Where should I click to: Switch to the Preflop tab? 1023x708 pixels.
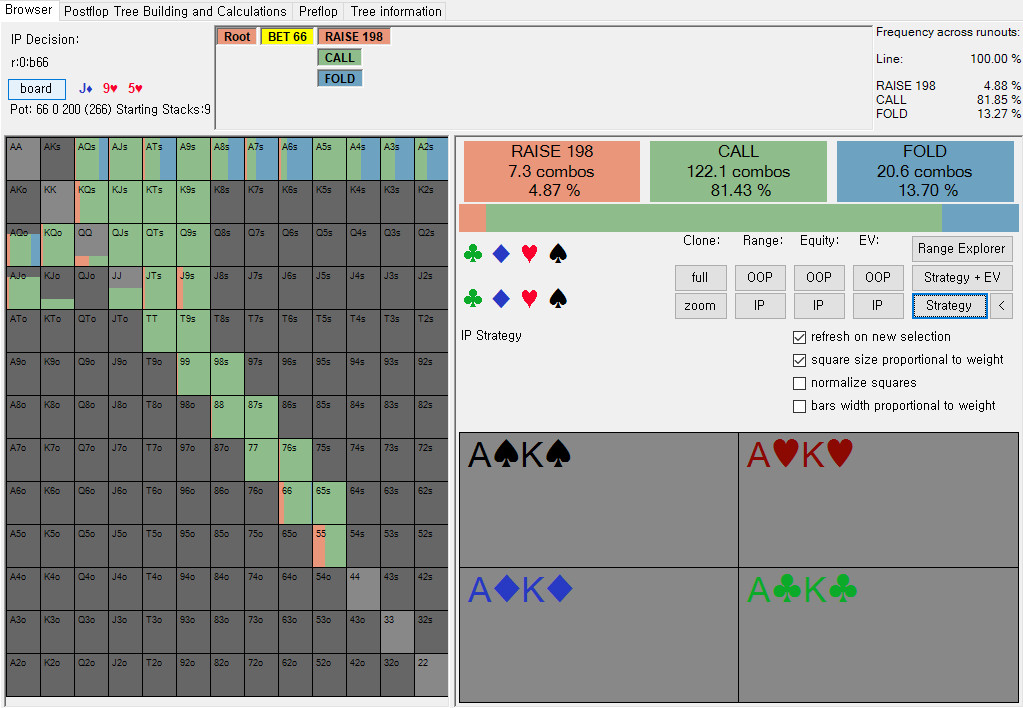tap(318, 12)
